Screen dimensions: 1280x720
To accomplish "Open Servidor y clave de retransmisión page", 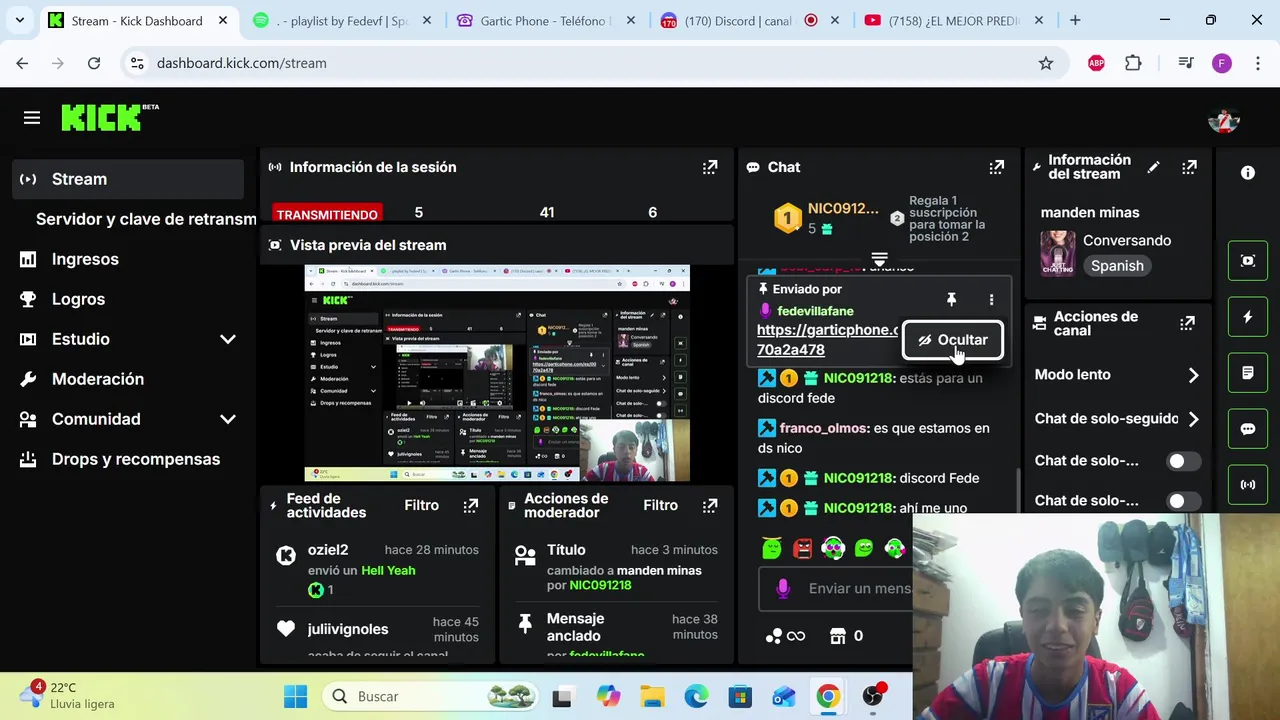I will coord(146,219).
